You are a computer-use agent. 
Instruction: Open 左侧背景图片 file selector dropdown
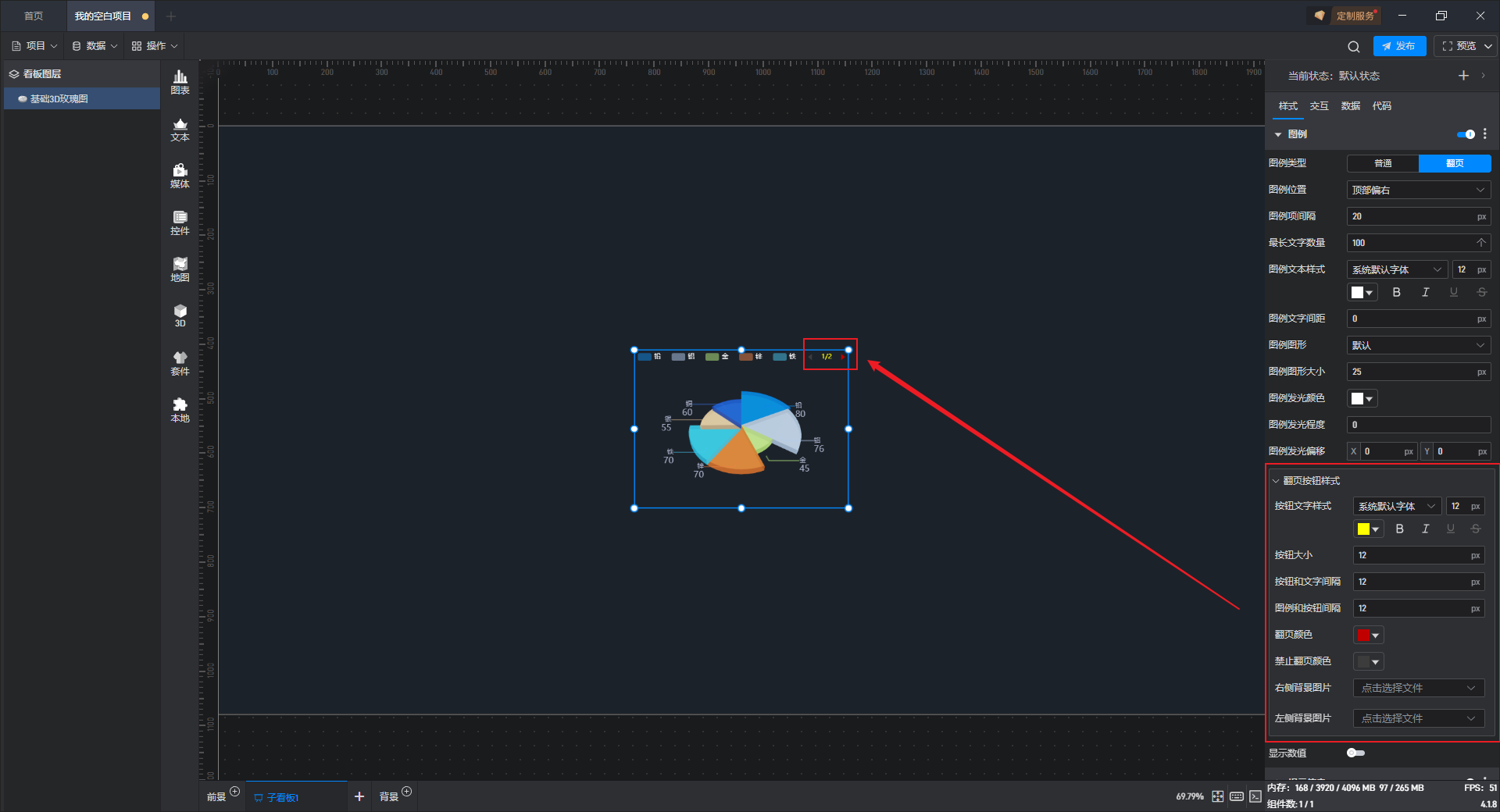tap(1419, 718)
